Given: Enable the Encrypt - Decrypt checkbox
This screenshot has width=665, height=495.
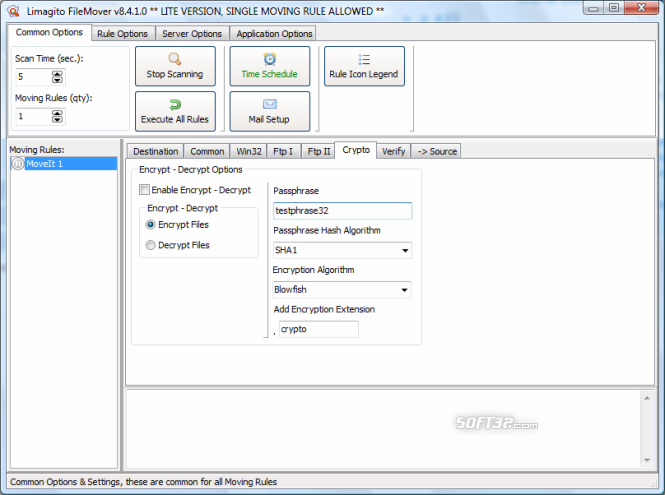Looking at the screenshot, I should point(144,190).
